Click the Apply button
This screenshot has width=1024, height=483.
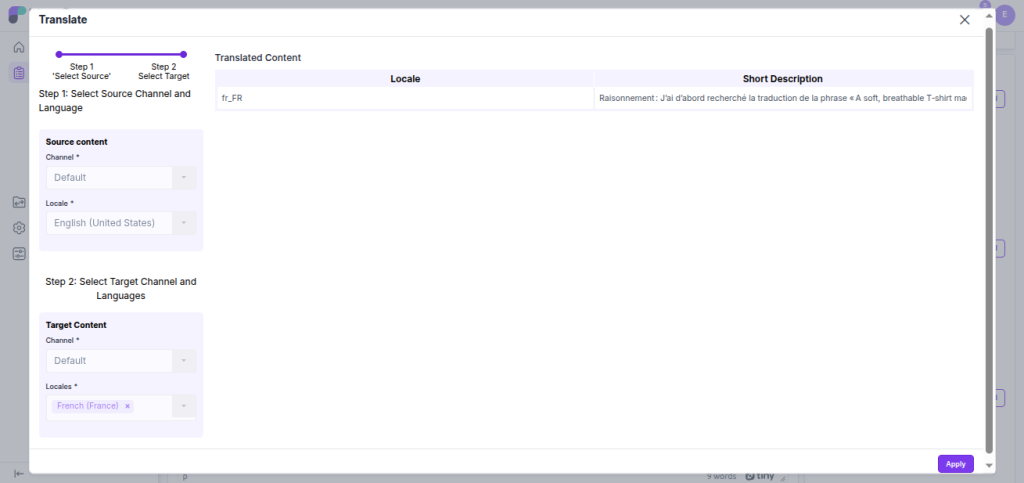click(955, 464)
